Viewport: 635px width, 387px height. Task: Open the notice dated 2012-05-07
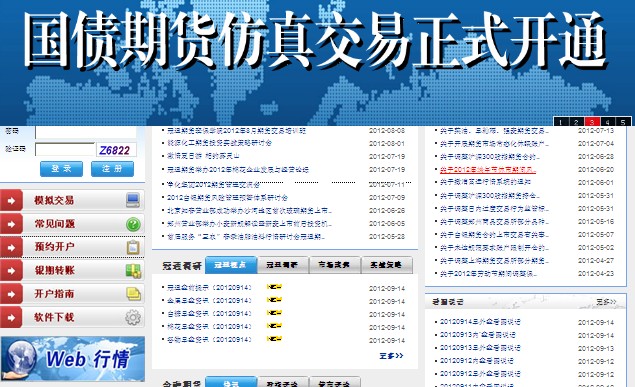494,234
